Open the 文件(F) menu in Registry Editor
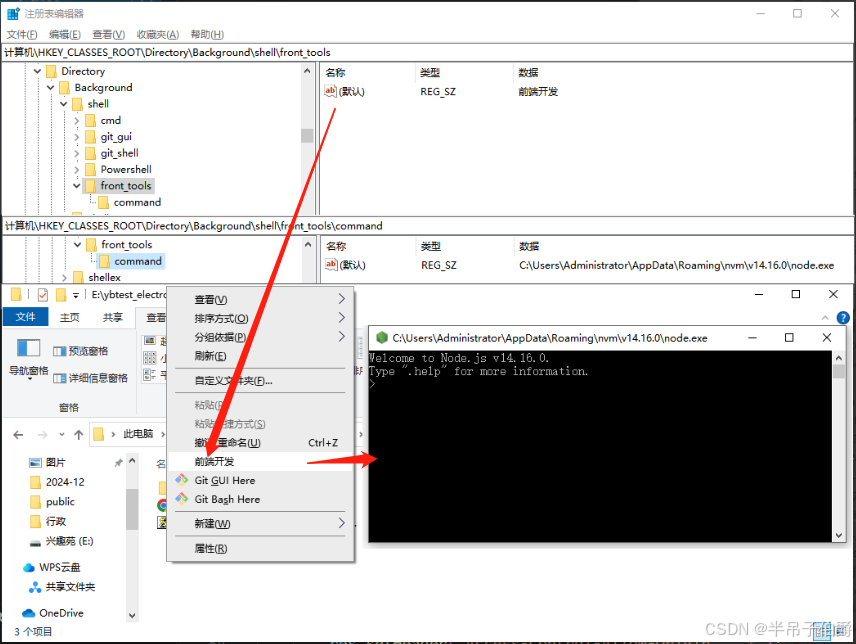 pyautogui.click(x=22, y=34)
